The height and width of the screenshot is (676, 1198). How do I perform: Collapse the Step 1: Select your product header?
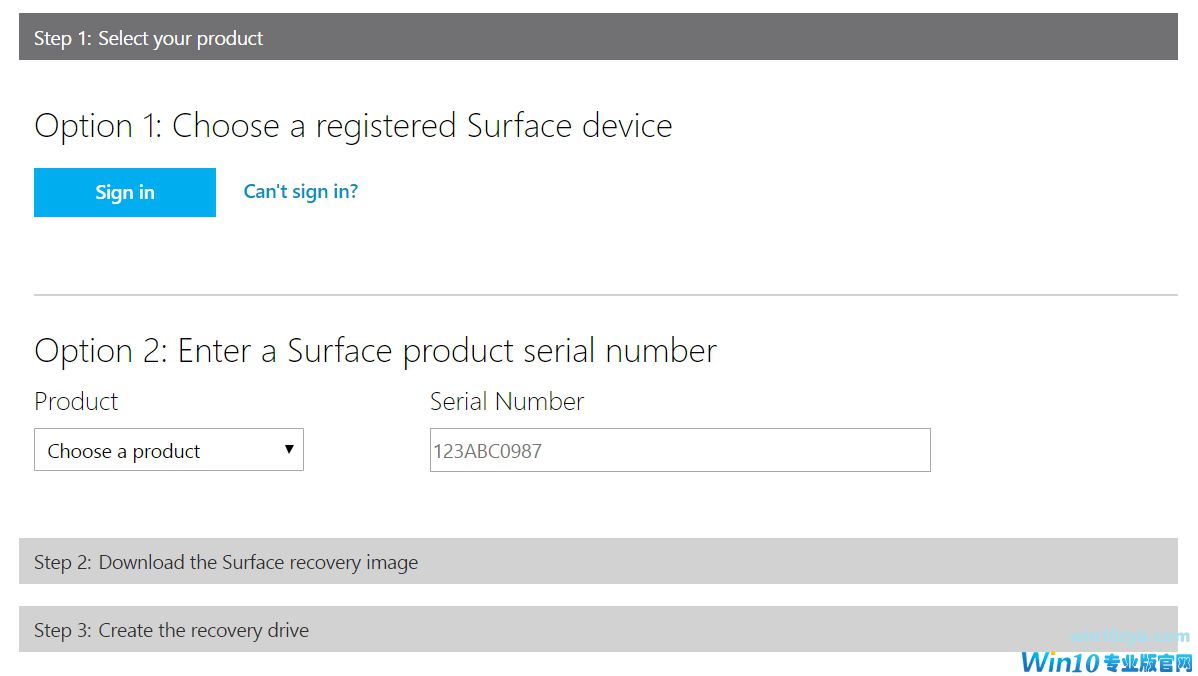tap(598, 37)
